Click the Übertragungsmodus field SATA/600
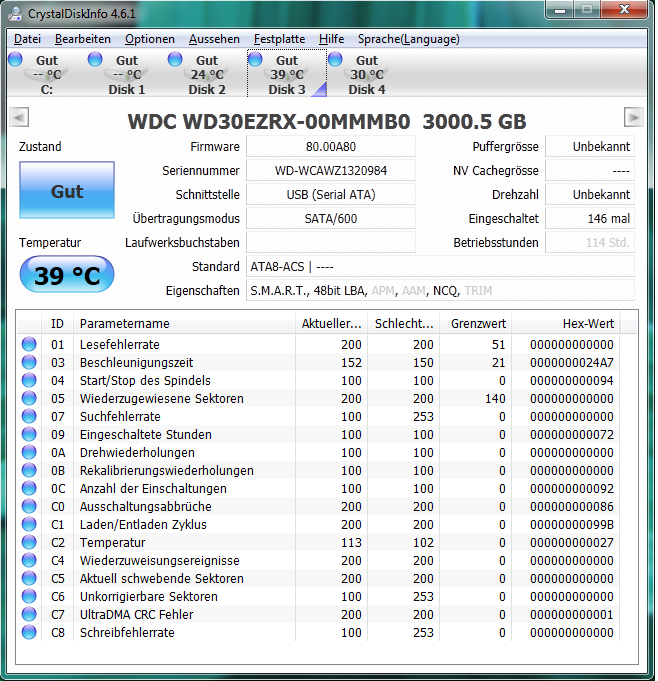658x681 pixels. (331, 218)
